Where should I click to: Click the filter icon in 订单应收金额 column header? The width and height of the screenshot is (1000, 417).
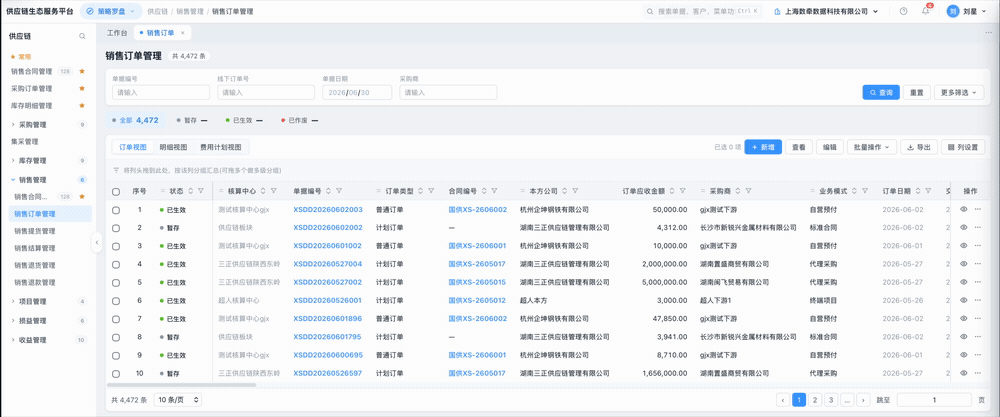[683, 191]
